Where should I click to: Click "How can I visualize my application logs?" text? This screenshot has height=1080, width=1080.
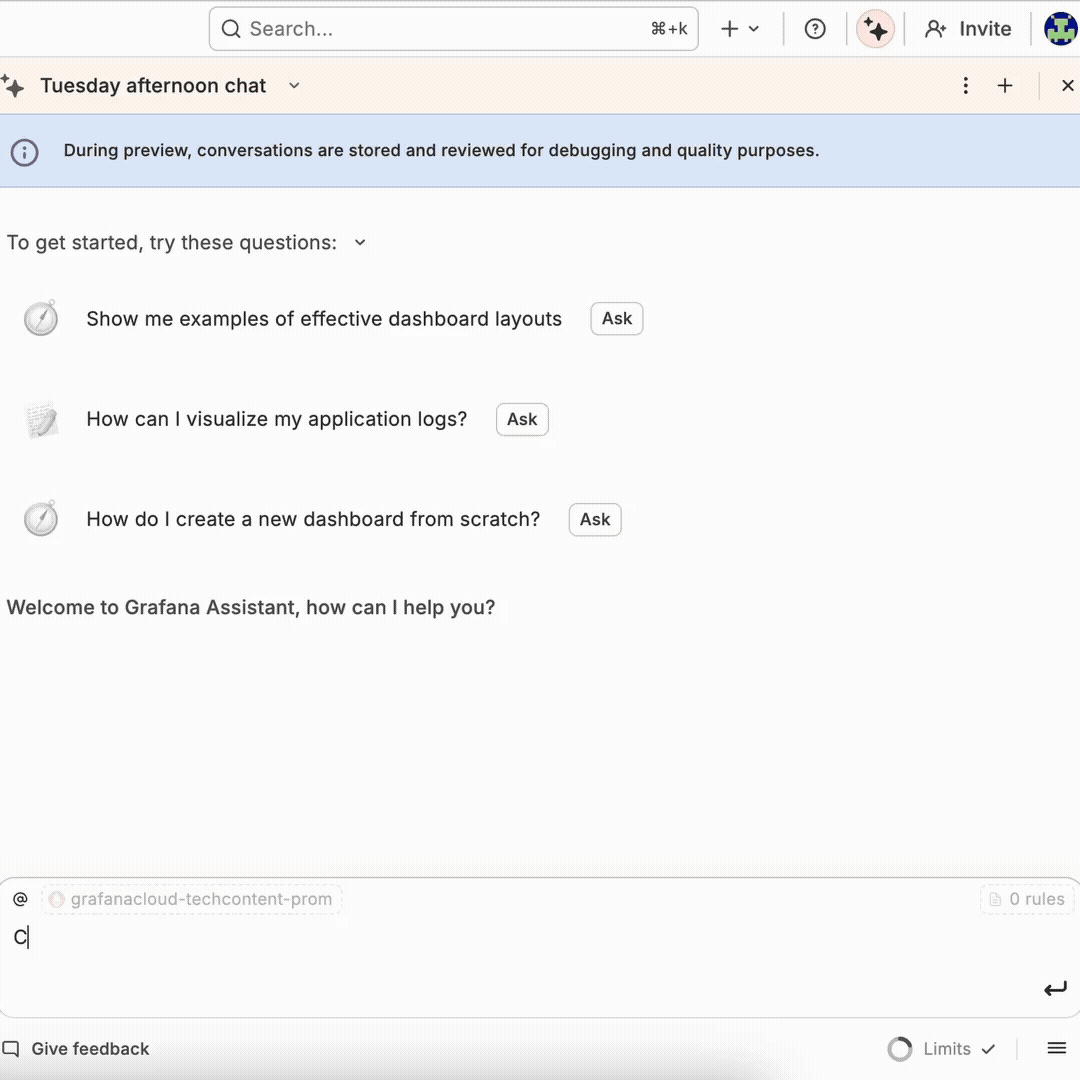[276, 419]
